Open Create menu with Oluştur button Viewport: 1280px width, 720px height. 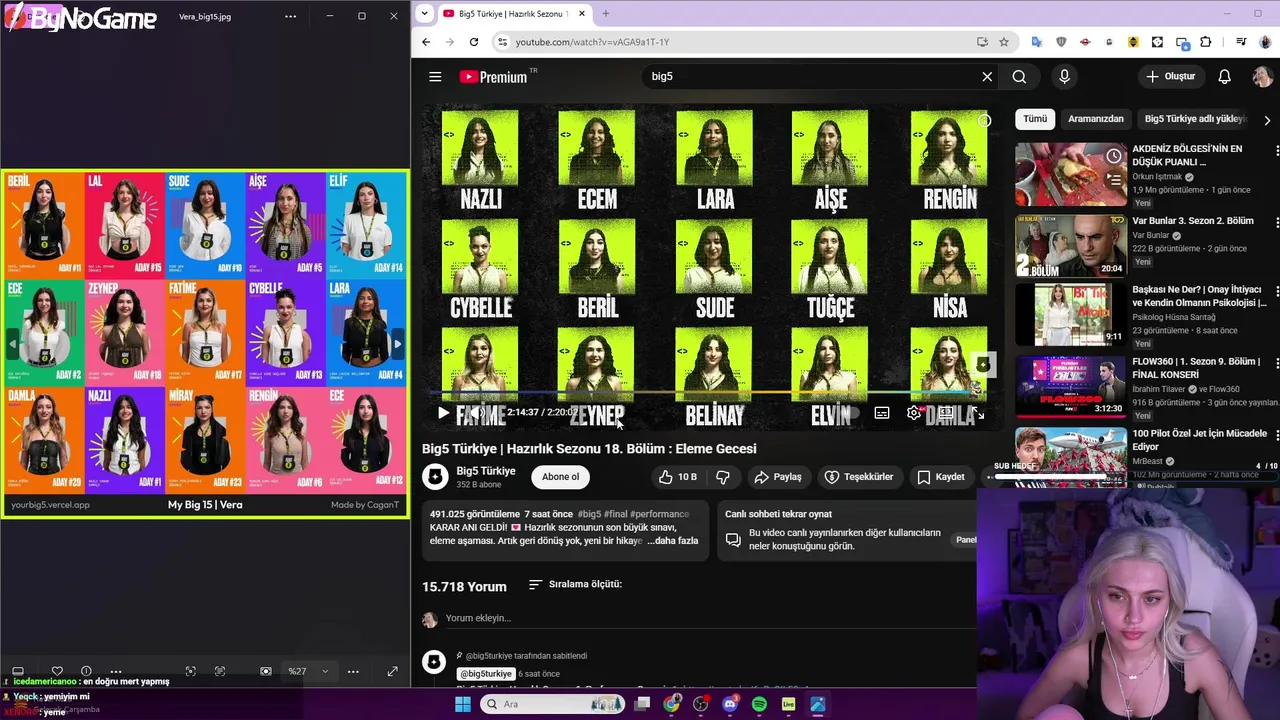point(1170,77)
